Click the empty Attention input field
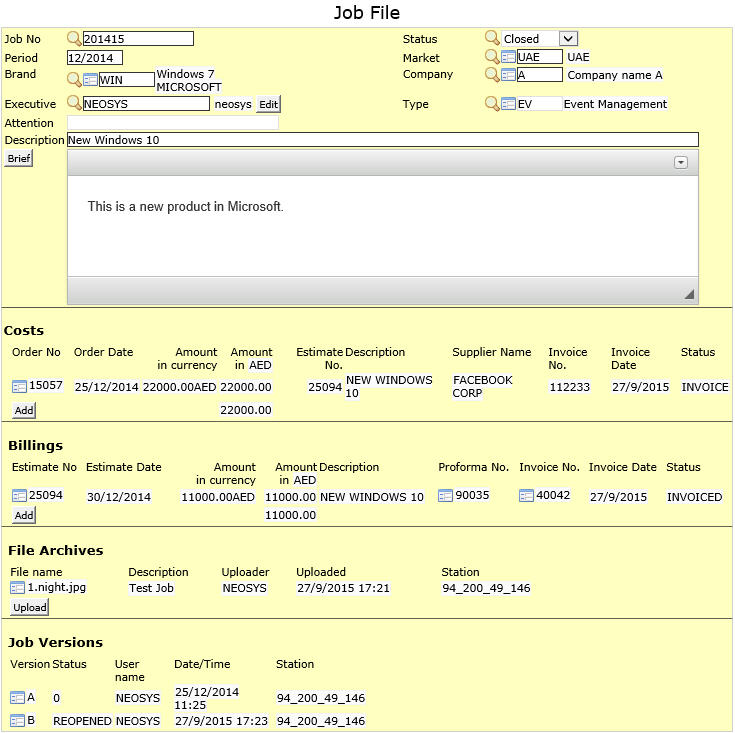This screenshot has width=735, height=733. click(x=172, y=123)
